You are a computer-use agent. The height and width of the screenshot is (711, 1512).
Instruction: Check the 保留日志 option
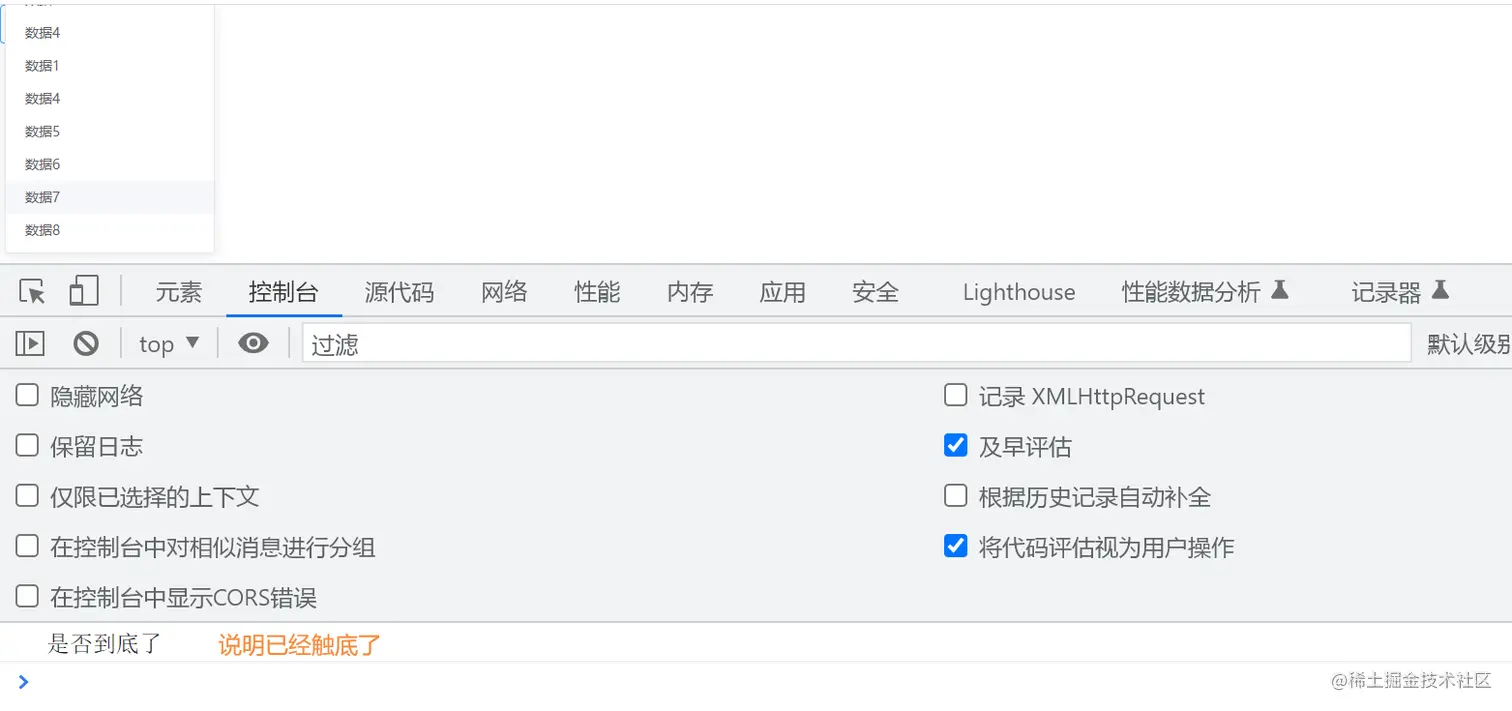[x=27, y=445]
